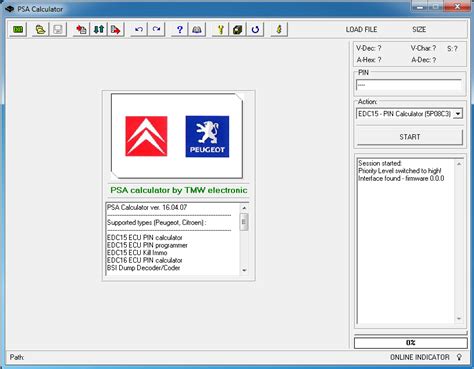The image size is (474, 369).
Task: Redo with the right curved arrow icon
Action: click(x=156, y=30)
